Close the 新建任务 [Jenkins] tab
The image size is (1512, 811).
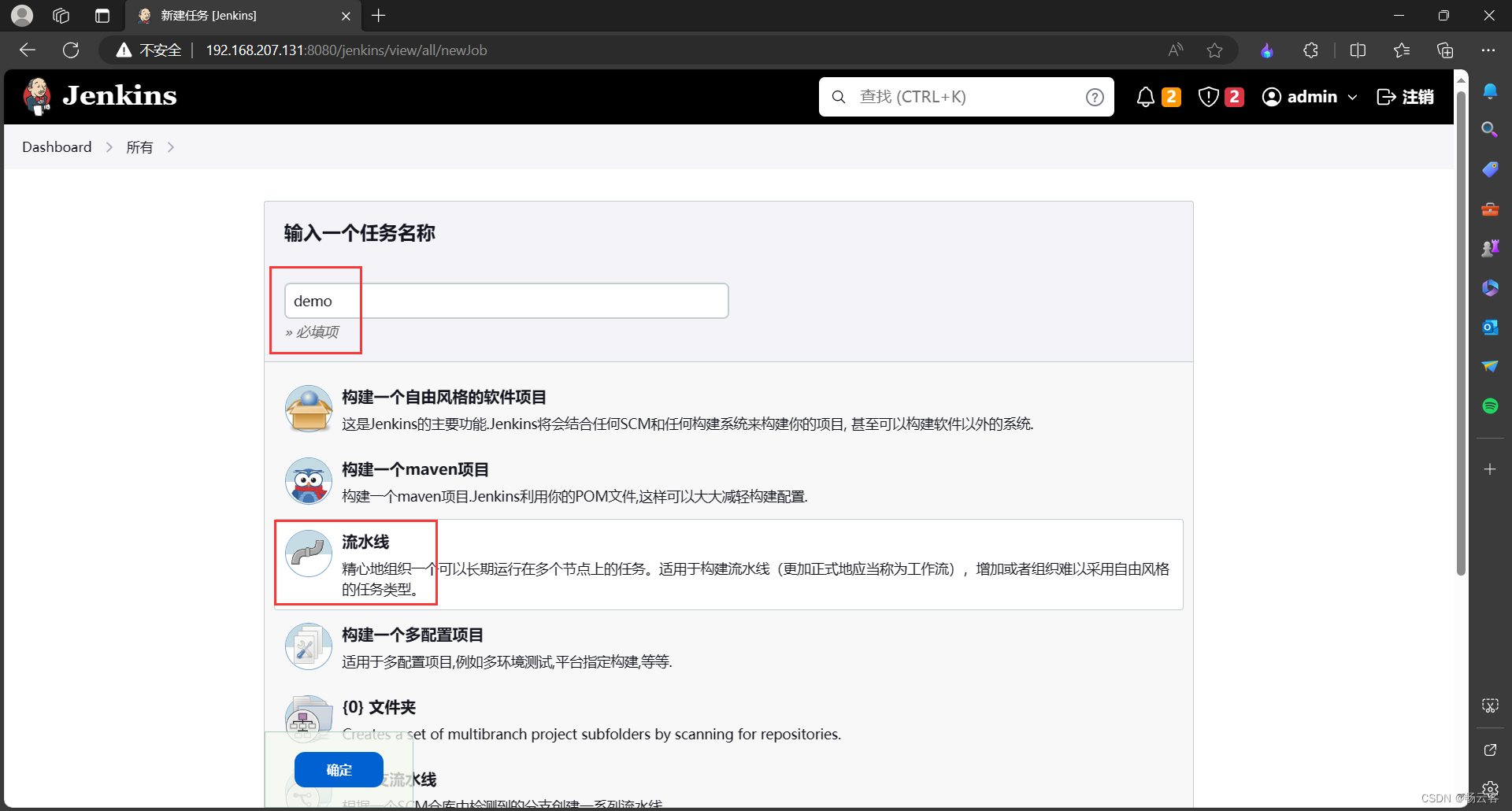pyautogui.click(x=346, y=16)
